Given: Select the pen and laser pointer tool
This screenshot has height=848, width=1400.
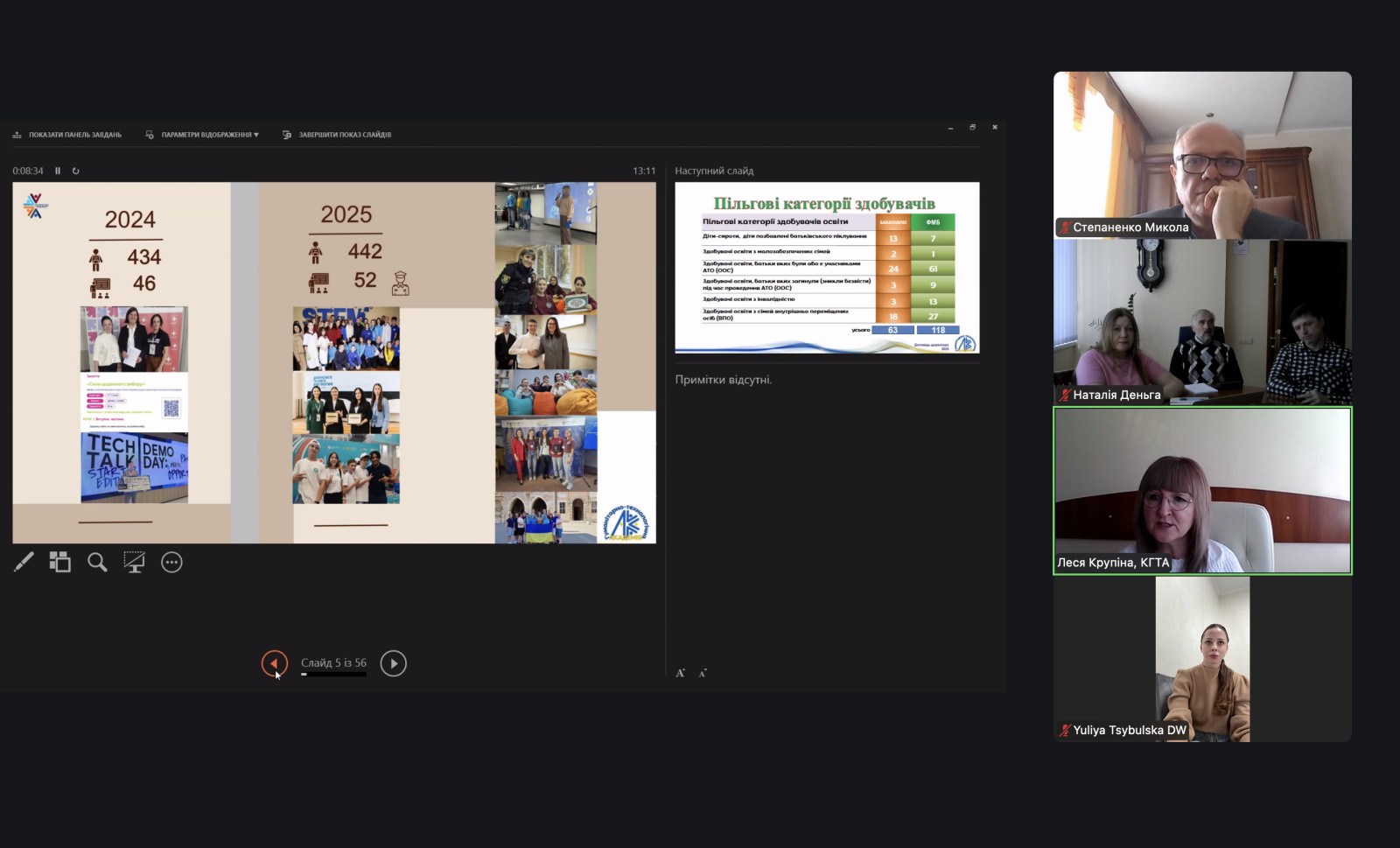Looking at the screenshot, I should 24,562.
